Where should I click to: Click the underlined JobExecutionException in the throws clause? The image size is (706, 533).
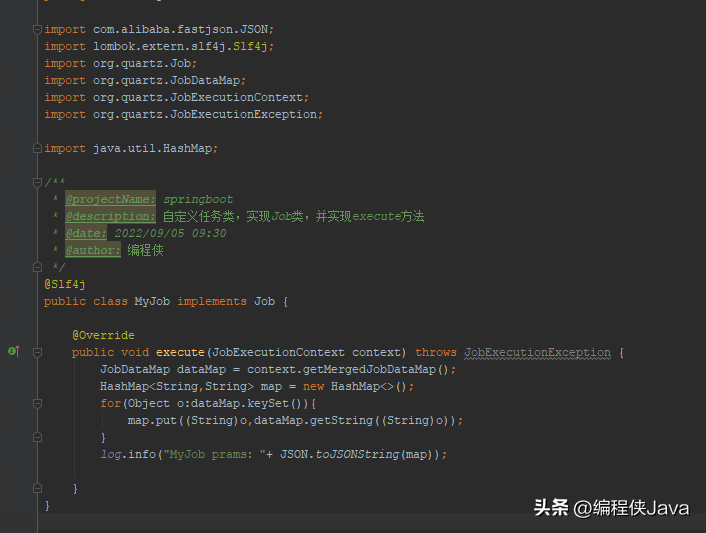click(x=537, y=352)
